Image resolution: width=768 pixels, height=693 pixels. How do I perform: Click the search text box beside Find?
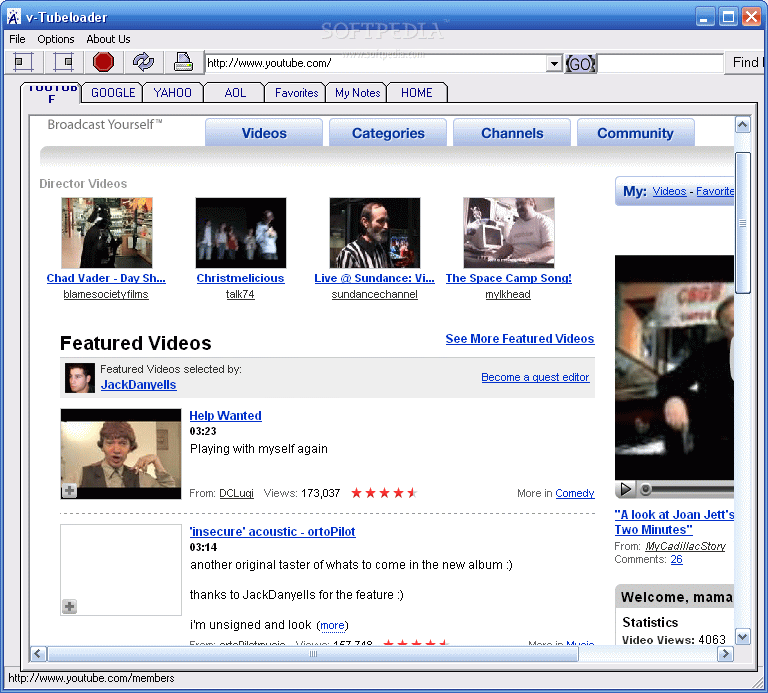click(x=660, y=63)
